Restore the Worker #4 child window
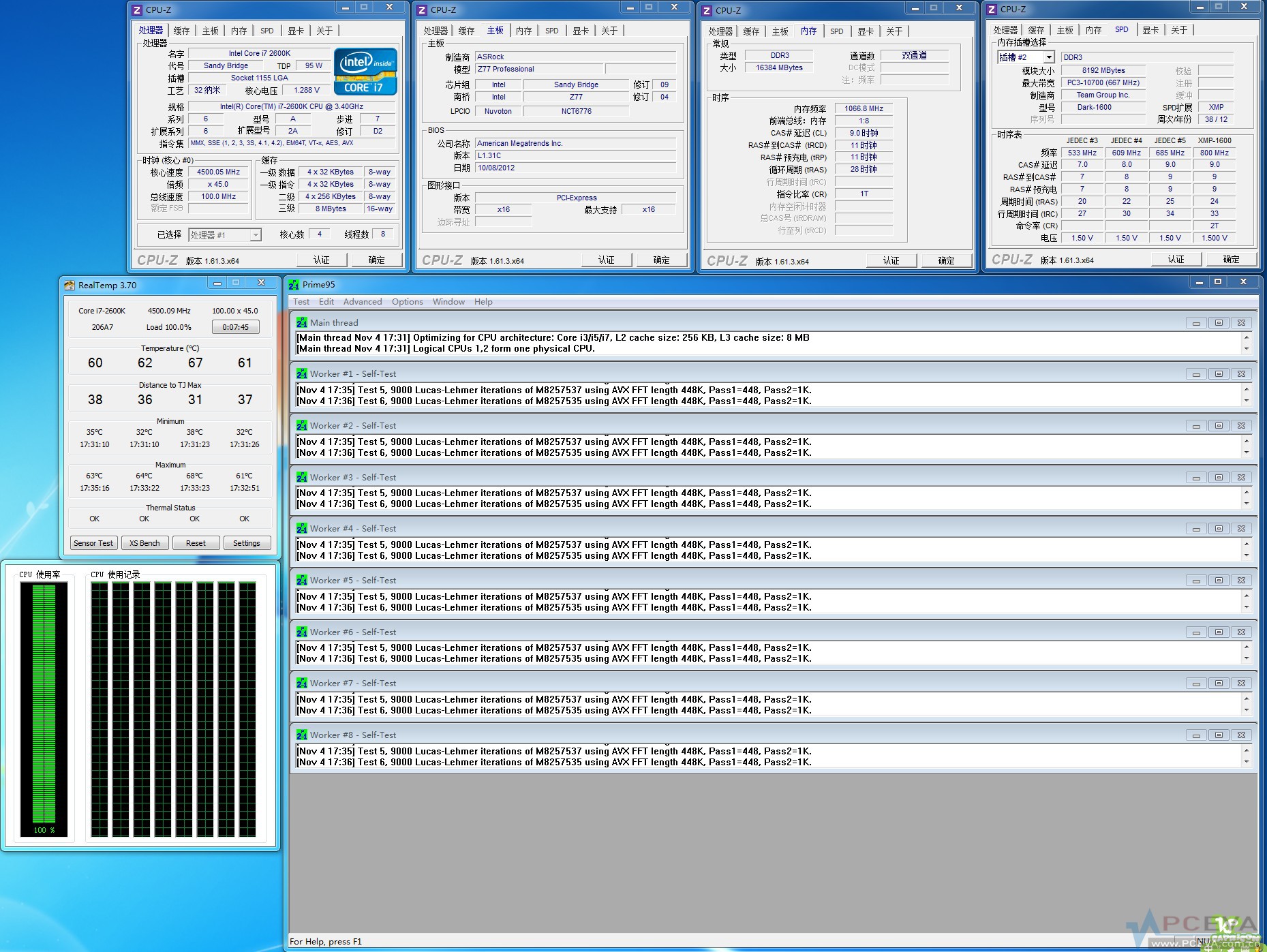Image resolution: width=1267 pixels, height=952 pixels. point(1219,528)
